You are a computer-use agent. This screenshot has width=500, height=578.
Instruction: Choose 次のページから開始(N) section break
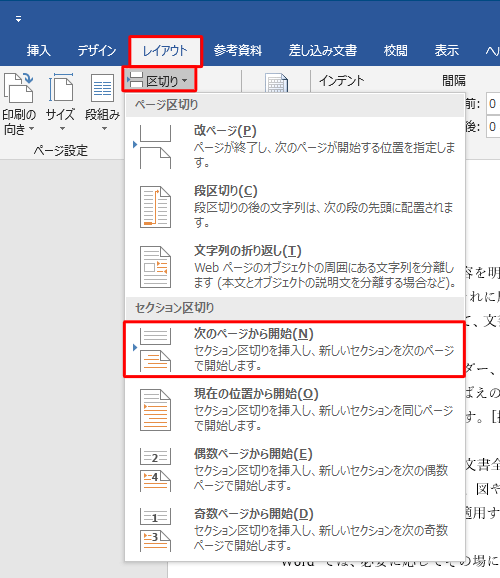(x=295, y=349)
